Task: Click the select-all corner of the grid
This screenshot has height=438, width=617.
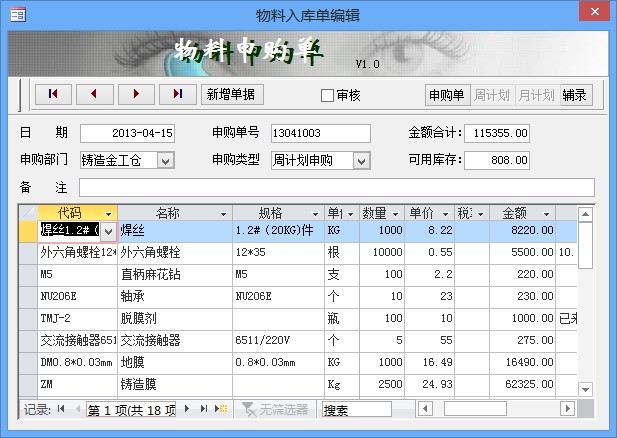Action: 28,213
